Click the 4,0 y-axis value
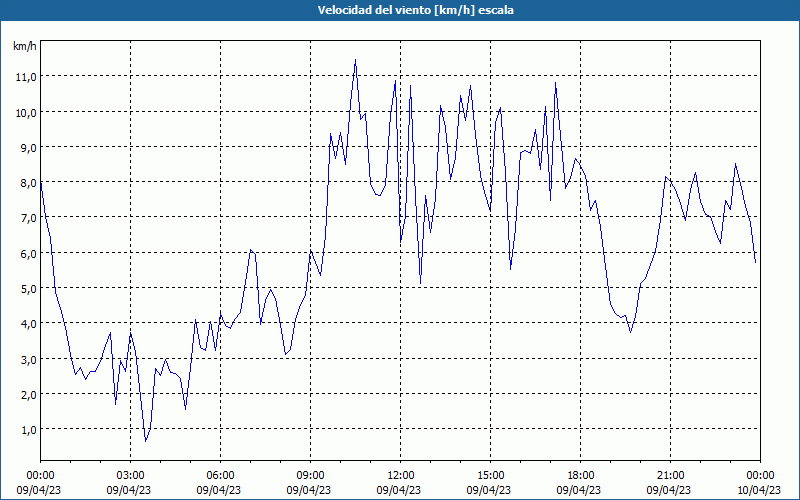Screen dimensions: 800x500 coord(28,323)
